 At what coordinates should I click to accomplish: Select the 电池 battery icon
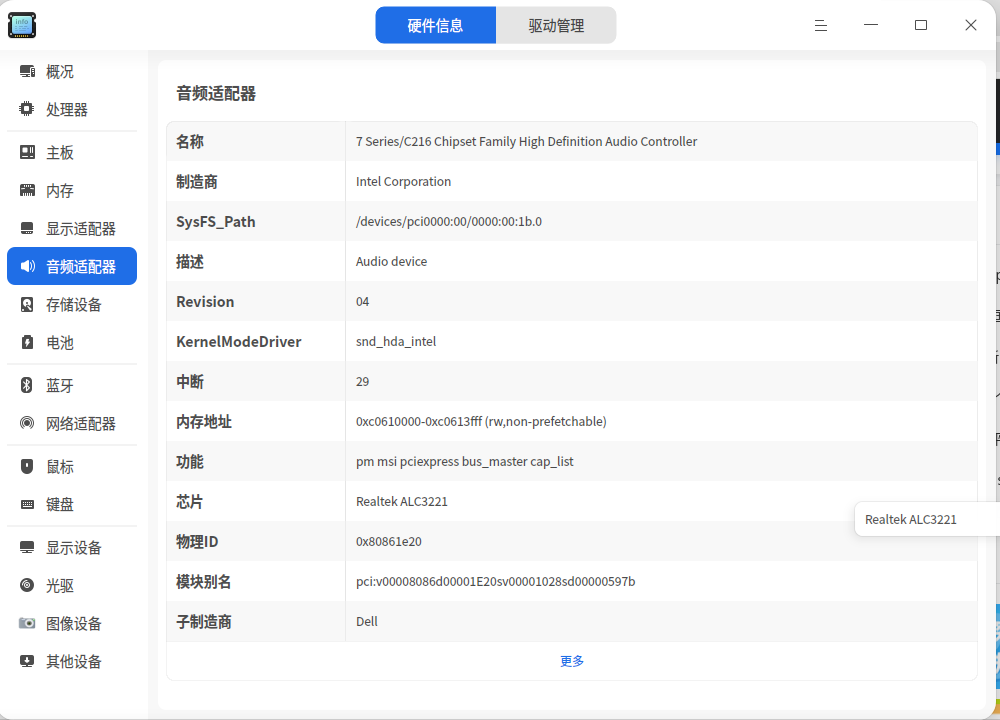(27, 342)
